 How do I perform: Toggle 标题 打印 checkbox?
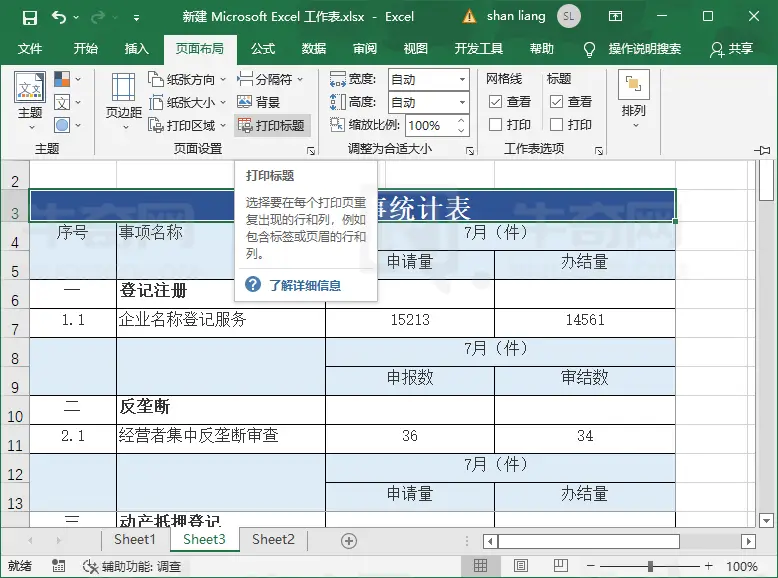coord(556,125)
